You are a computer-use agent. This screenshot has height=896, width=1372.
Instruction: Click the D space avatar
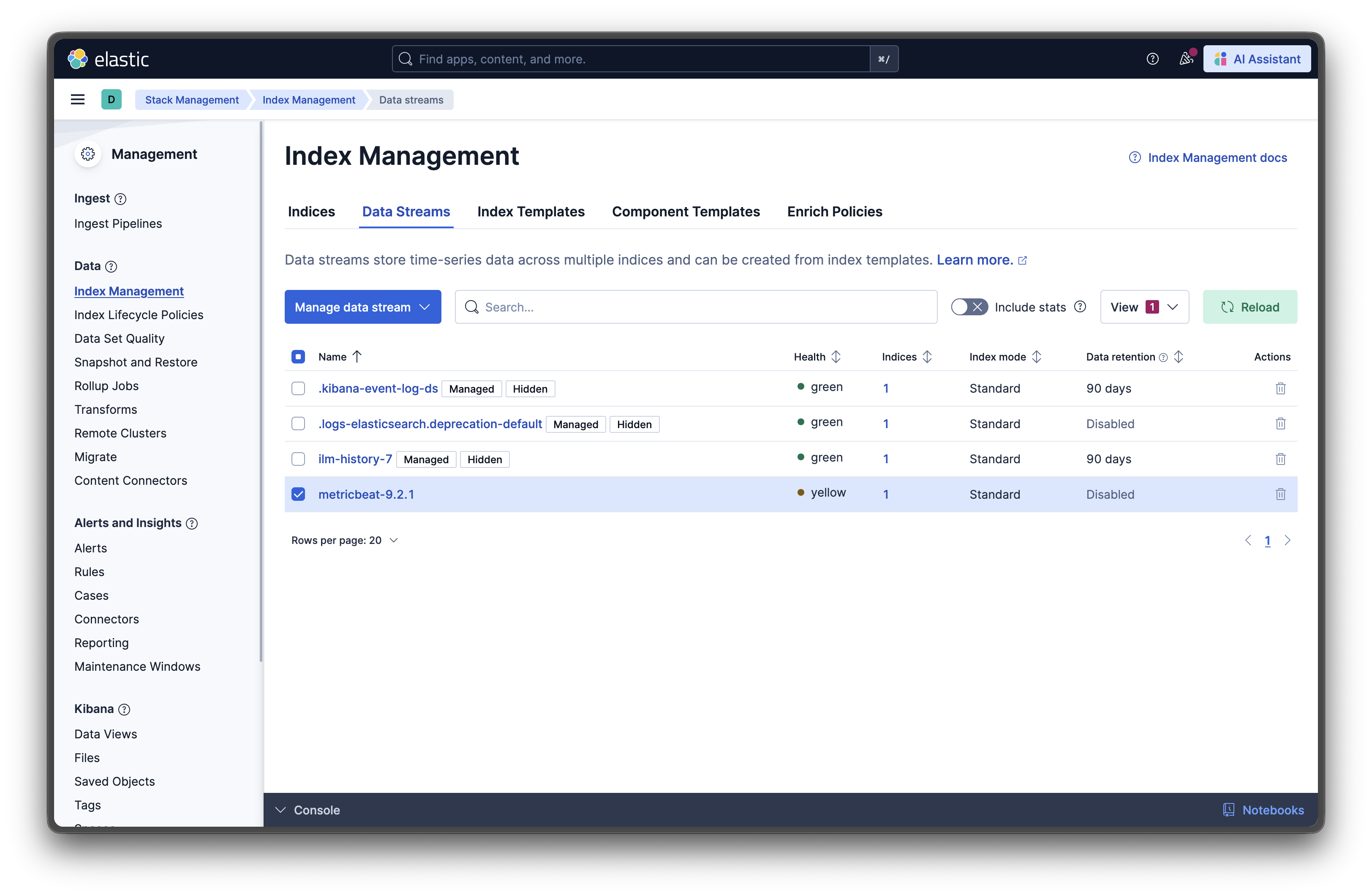click(x=111, y=99)
